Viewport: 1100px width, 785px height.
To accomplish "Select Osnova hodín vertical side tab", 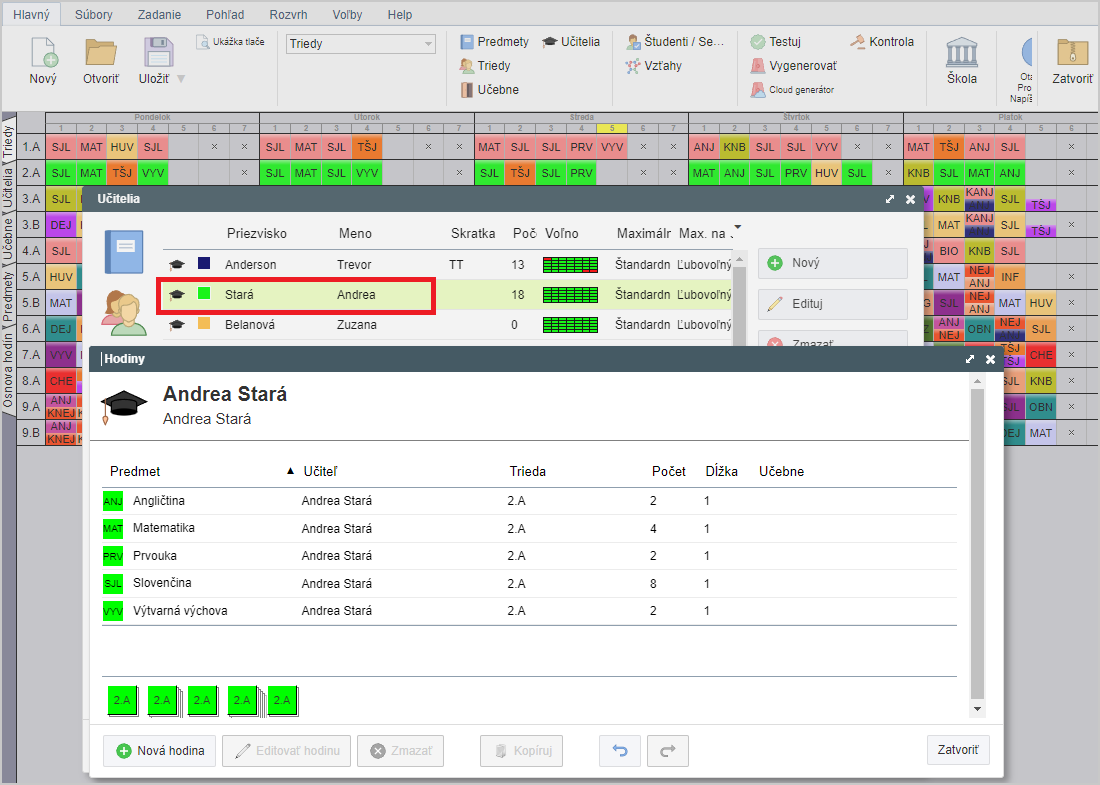I will coord(8,369).
